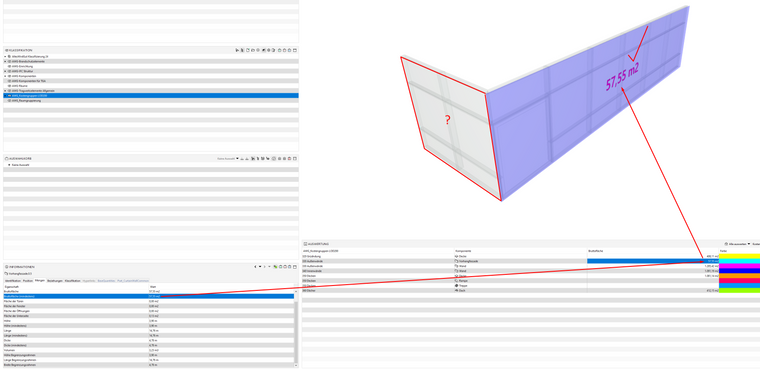Switch to the Identifikation tab
Screen dimensions: 760x369
[x=13, y=281]
